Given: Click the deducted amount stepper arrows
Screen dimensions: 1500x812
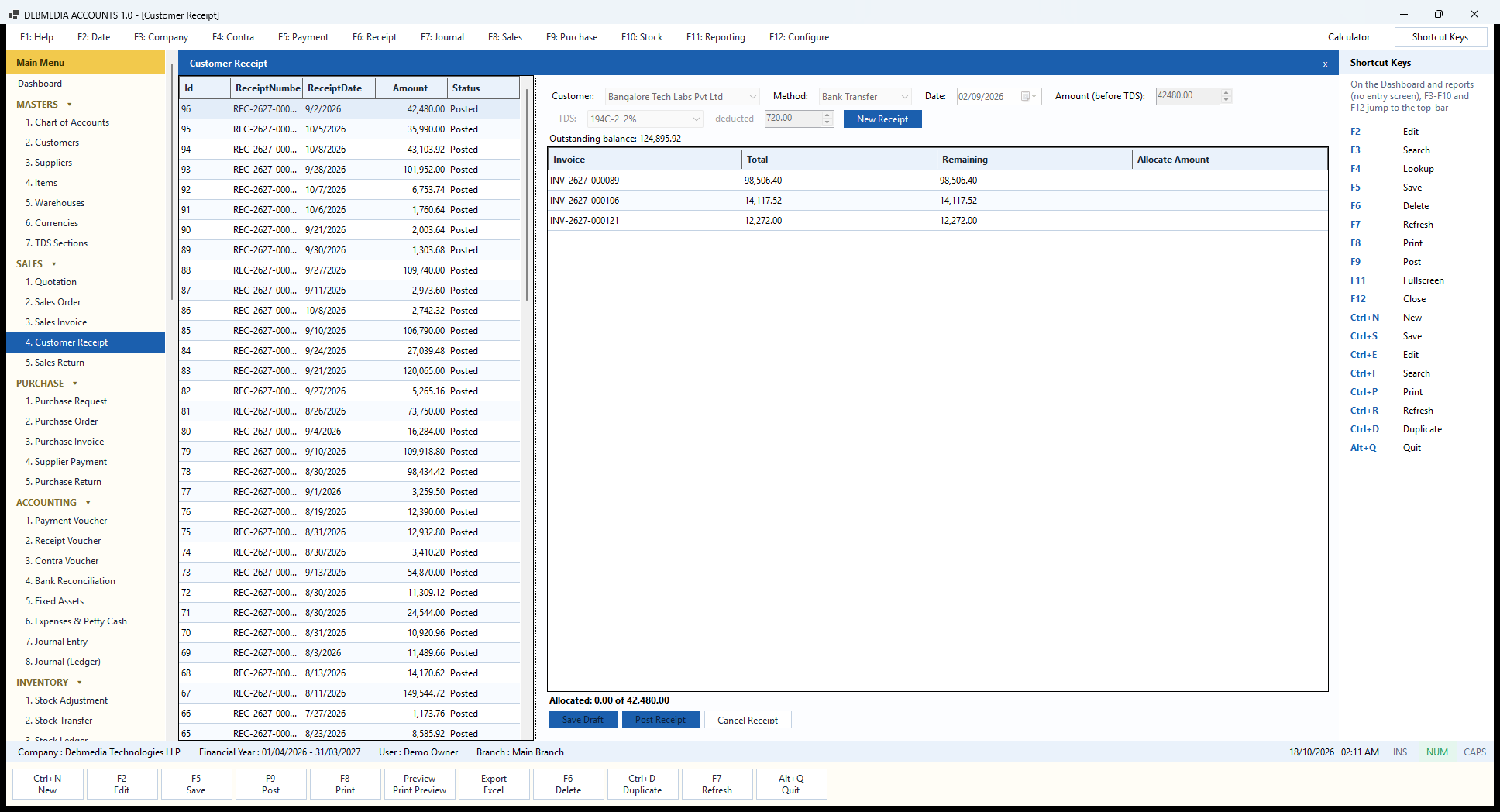Looking at the screenshot, I should point(827,119).
